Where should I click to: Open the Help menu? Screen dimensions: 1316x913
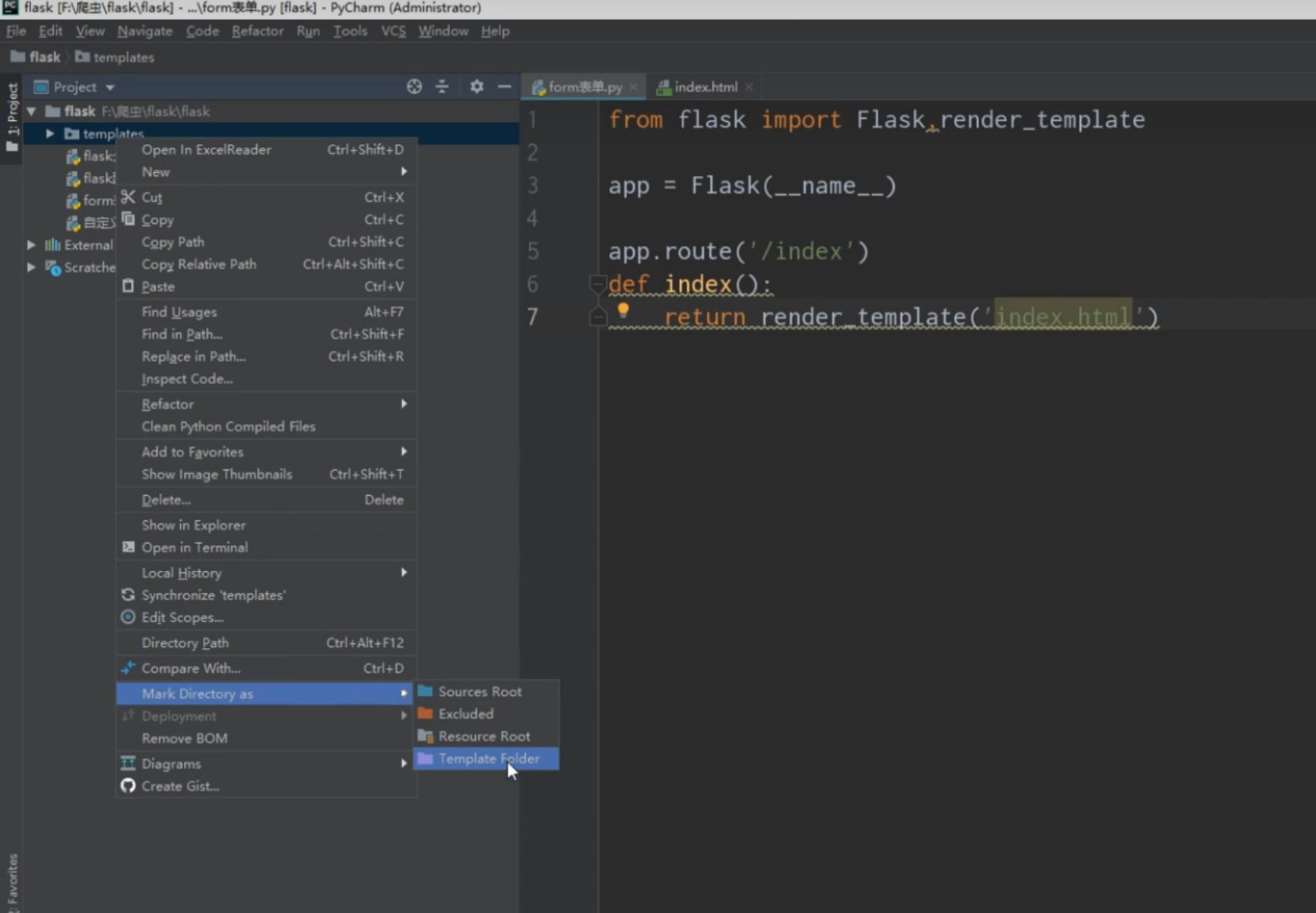pyautogui.click(x=495, y=31)
